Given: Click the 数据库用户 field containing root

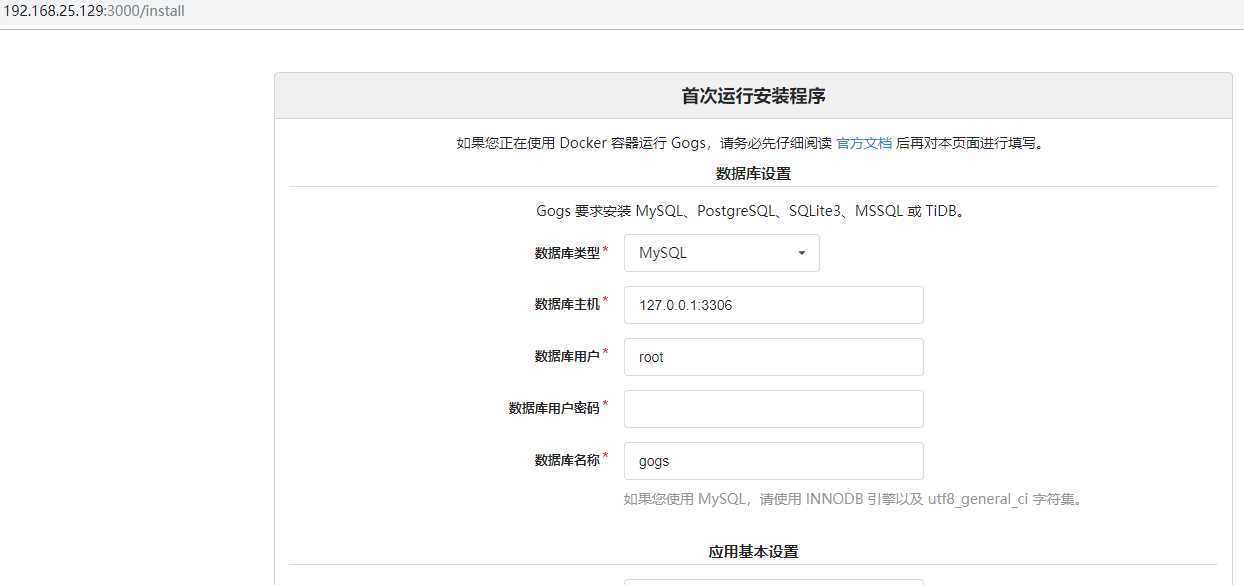Looking at the screenshot, I should click(x=773, y=357).
